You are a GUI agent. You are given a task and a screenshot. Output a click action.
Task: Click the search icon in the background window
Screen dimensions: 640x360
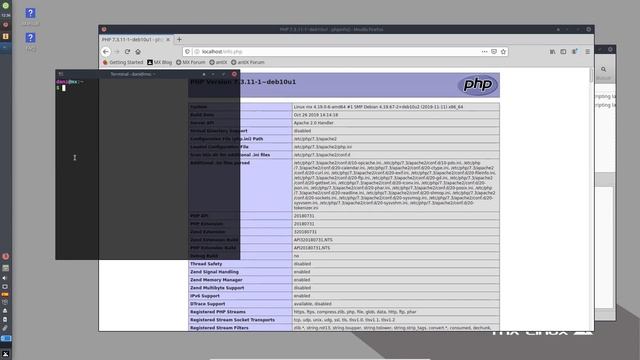pyautogui.click(x=603, y=69)
